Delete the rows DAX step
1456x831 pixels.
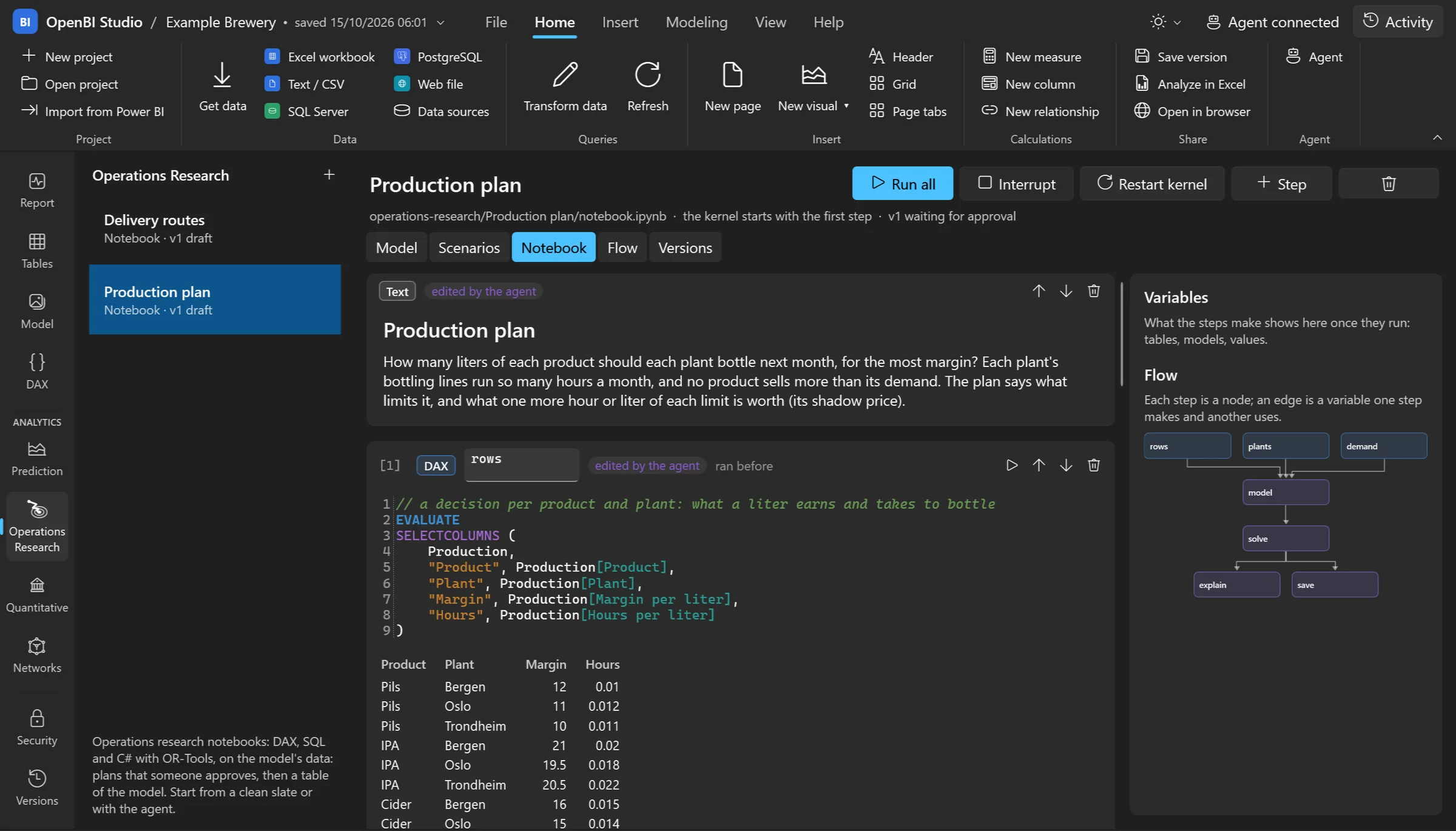coord(1093,465)
